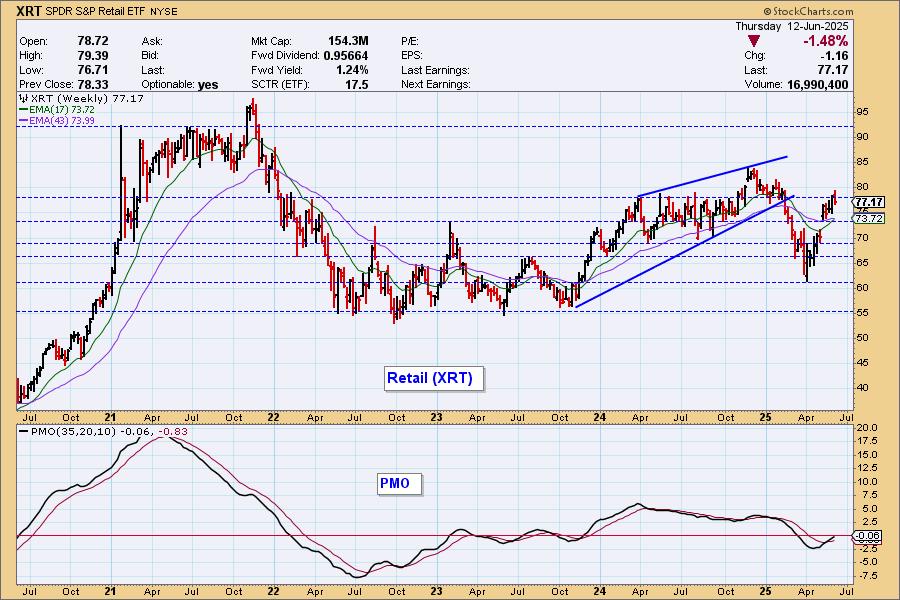Image resolution: width=900 pixels, height=600 pixels.
Task: Click the Fwd Yield value 1.24%
Action: point(352,70)
